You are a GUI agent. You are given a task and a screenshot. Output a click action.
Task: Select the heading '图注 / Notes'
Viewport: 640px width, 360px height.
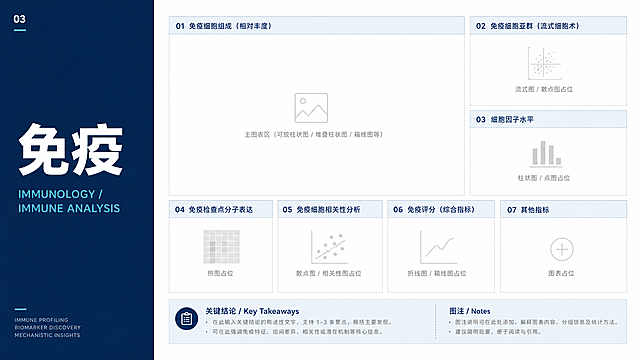[469, 311]
